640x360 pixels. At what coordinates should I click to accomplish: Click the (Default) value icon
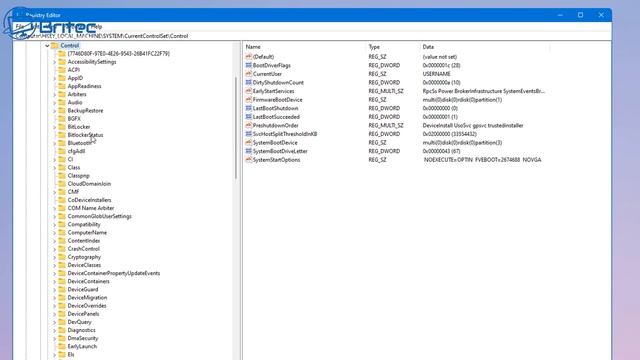point(249,57)
